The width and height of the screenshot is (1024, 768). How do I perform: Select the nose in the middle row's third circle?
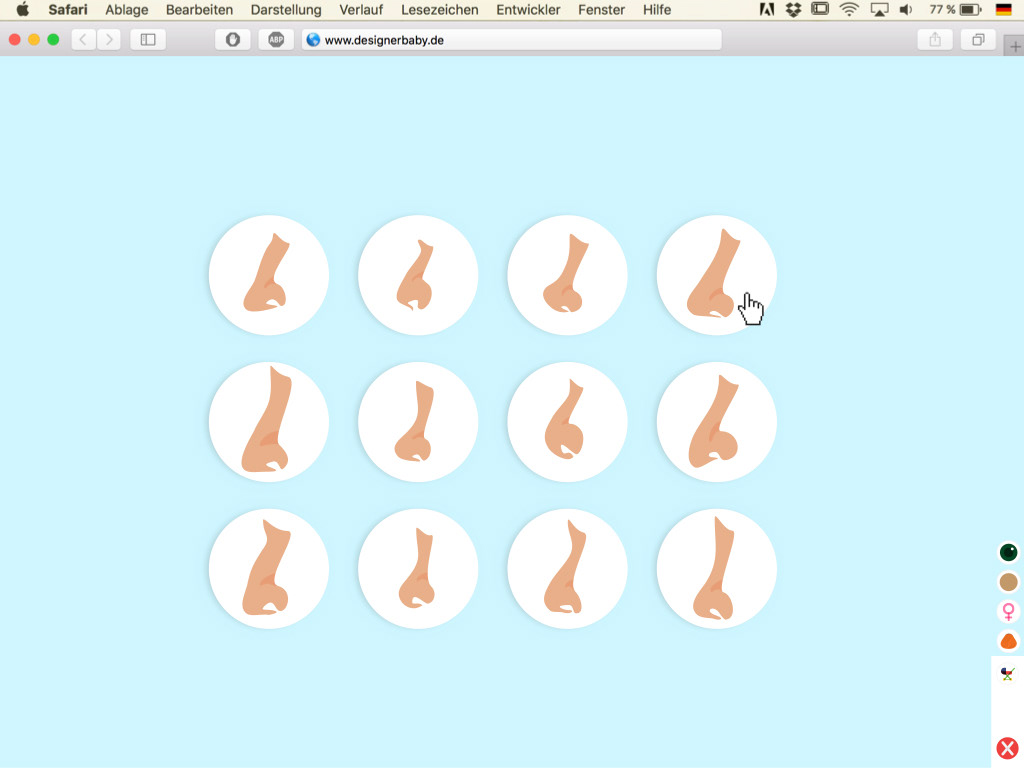pos(568,422)
